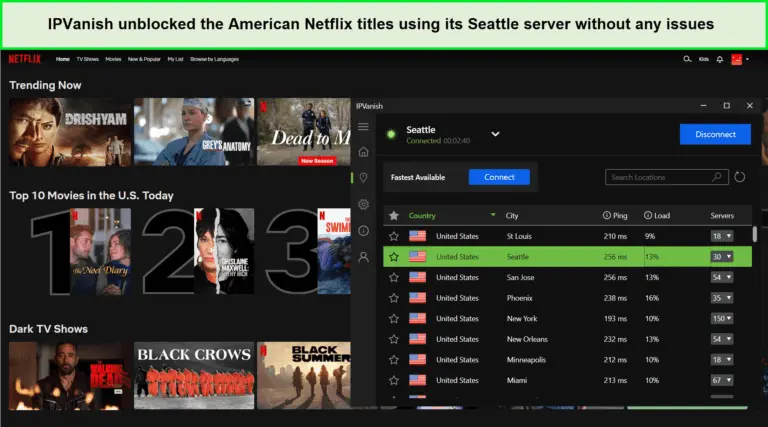Open Phoenix servers dropdown showing 35
The image size is (768, 427).
point(721,298)
